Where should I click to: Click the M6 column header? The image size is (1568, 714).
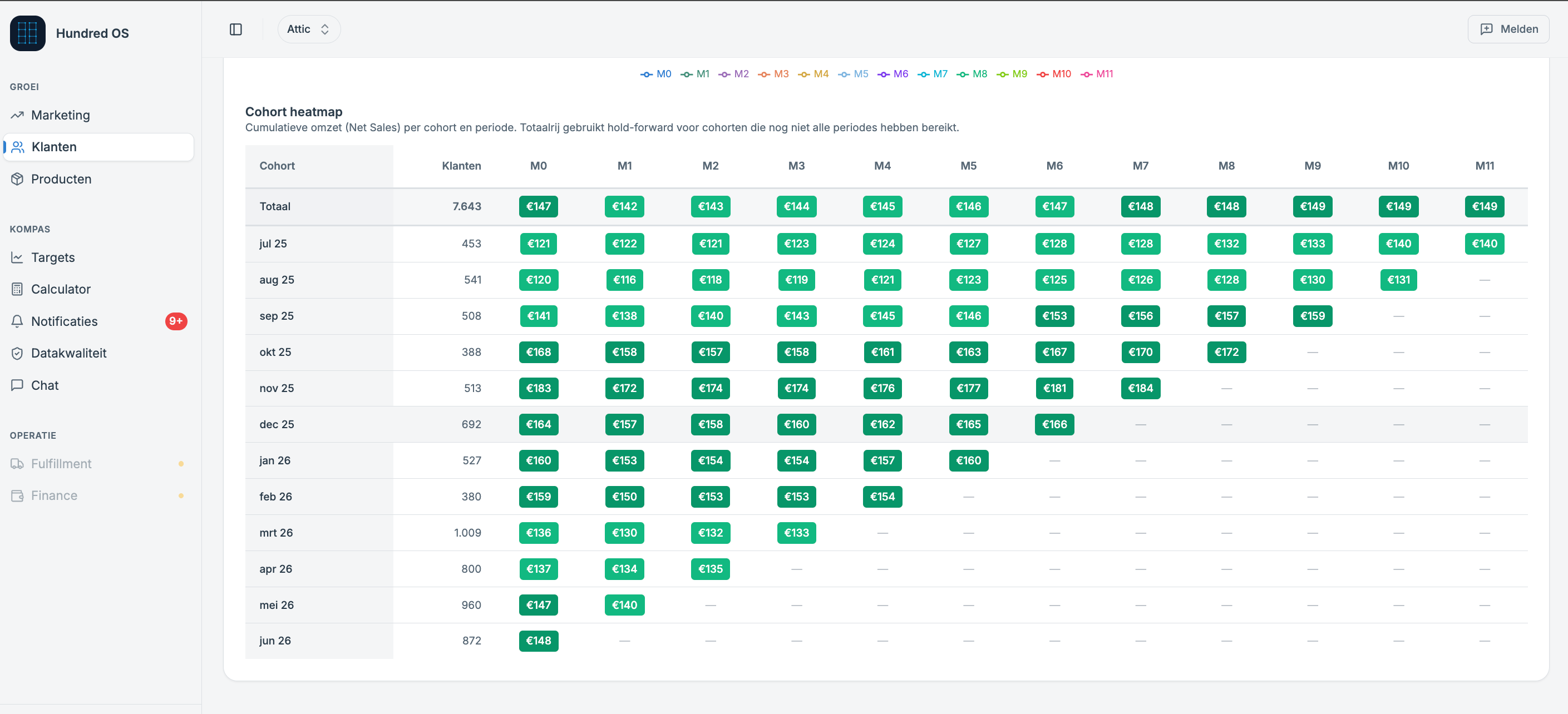(1054, 165)
